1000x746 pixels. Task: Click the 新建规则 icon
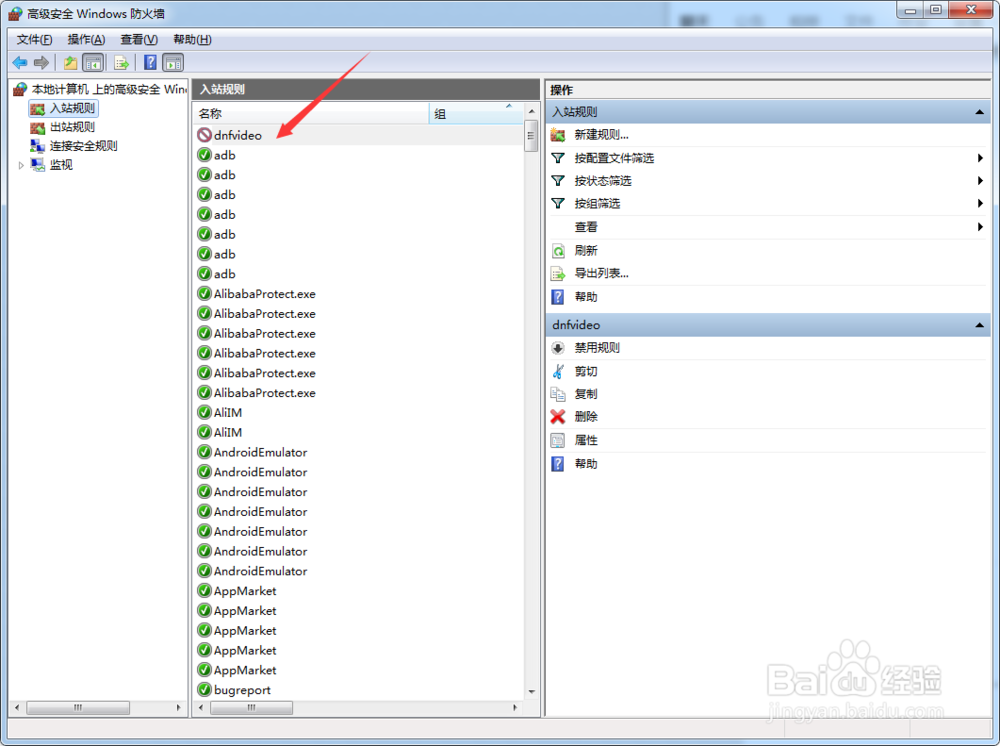pos(558,135)
